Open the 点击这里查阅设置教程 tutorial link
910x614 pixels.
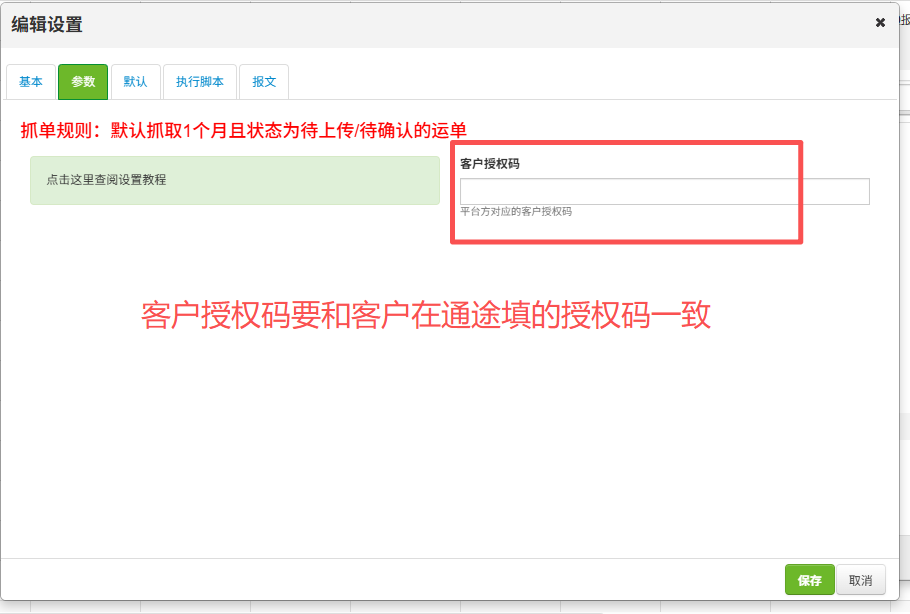coord(106,180)
